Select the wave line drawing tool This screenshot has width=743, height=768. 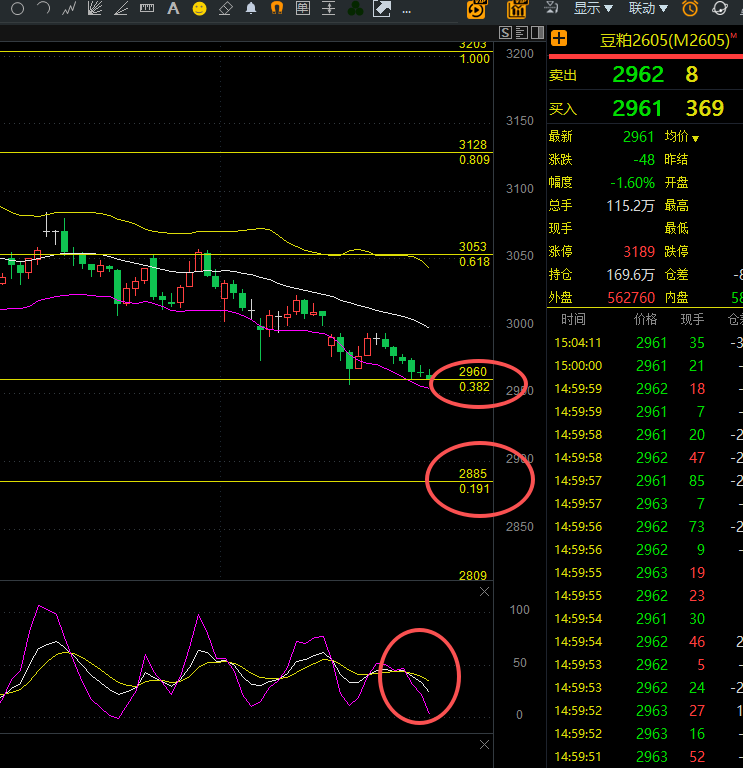point(69,8)
